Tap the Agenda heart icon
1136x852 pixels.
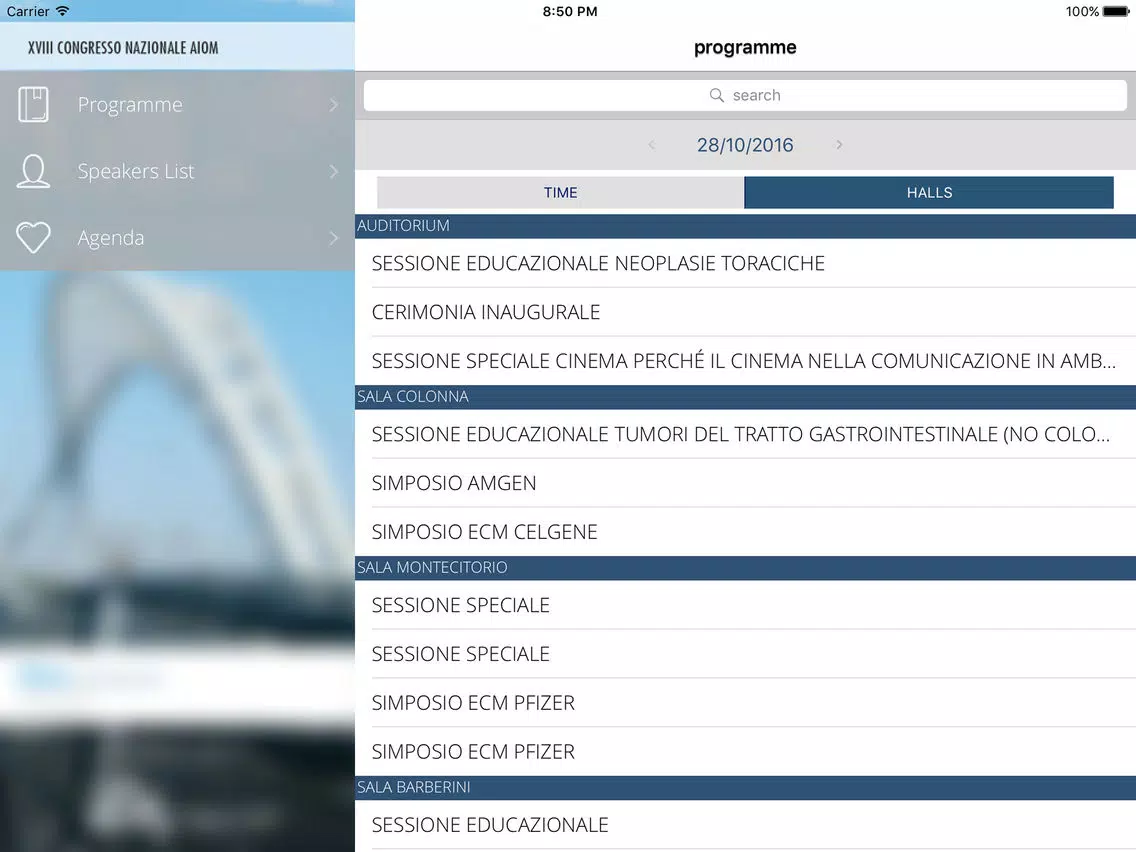33,238
